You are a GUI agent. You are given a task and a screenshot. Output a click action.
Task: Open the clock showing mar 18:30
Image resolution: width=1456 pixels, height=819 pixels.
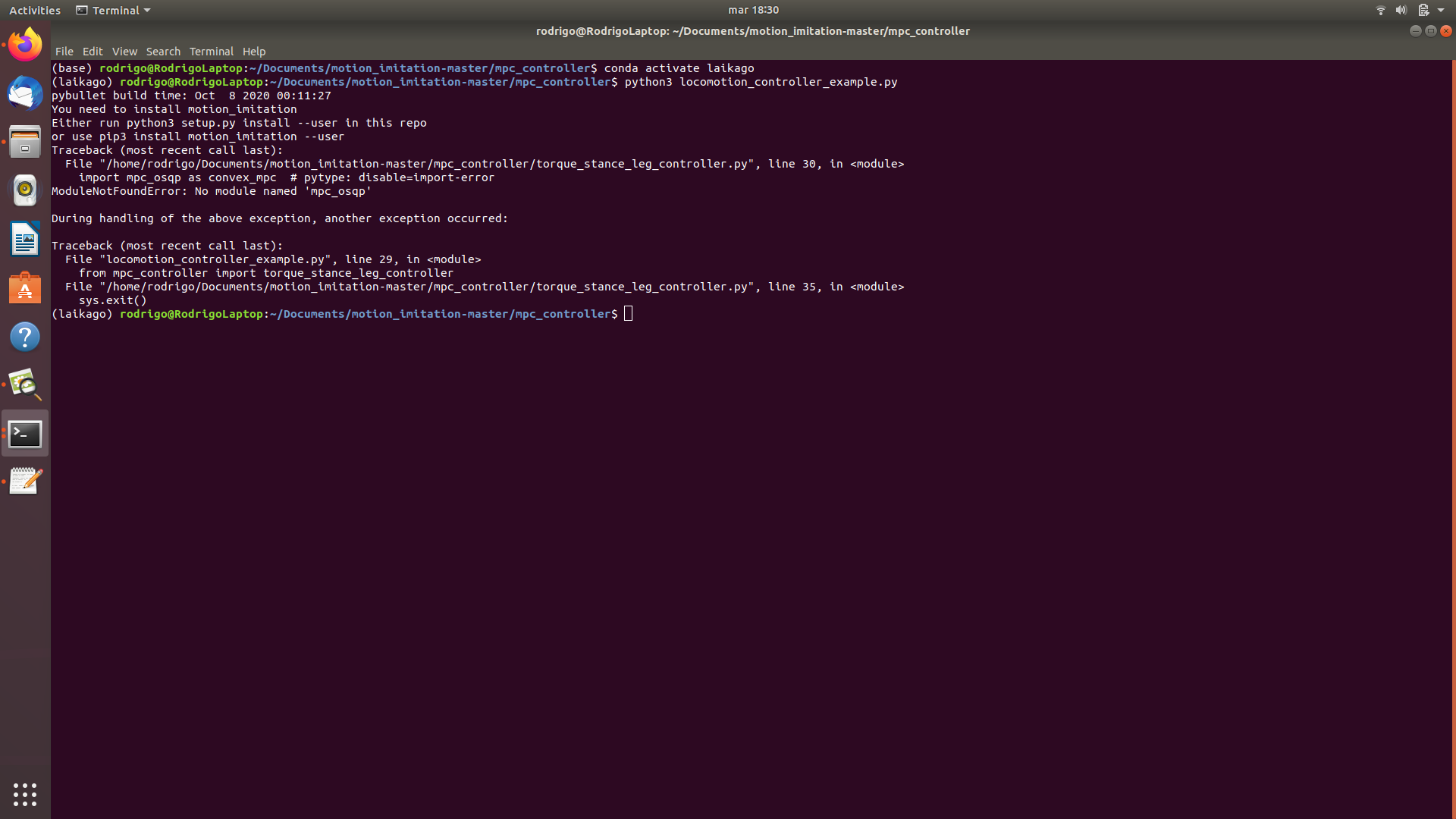[x=753, y=10]
